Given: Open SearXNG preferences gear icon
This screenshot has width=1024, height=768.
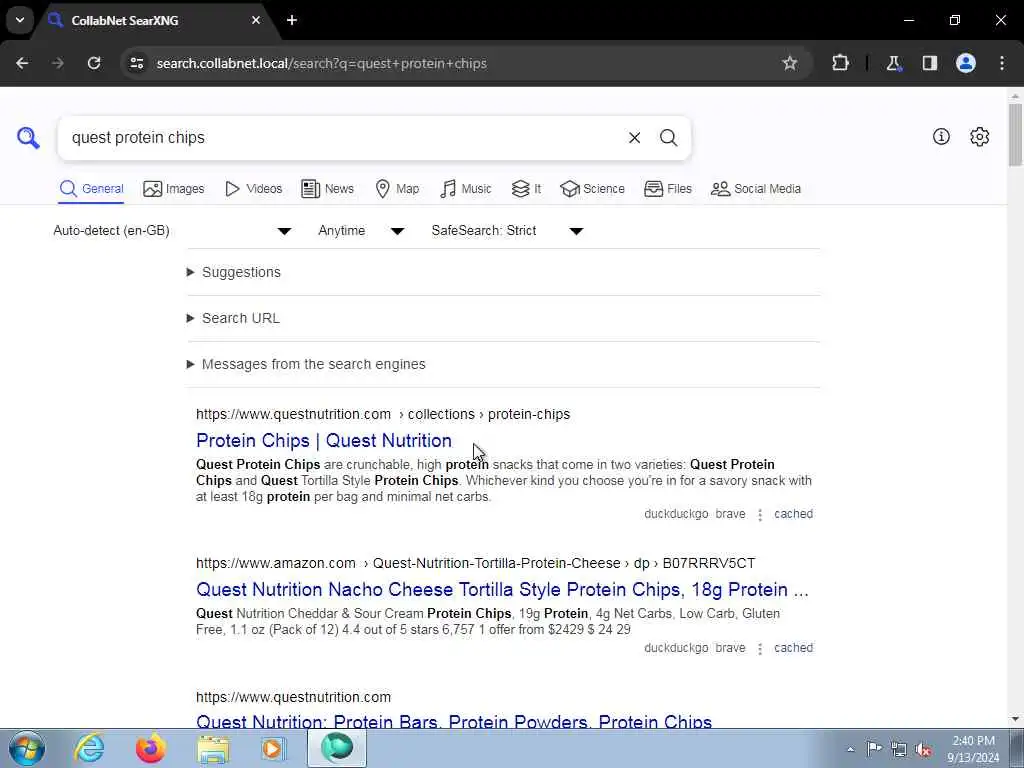Looking at the screenshot, I should (979, 136).
